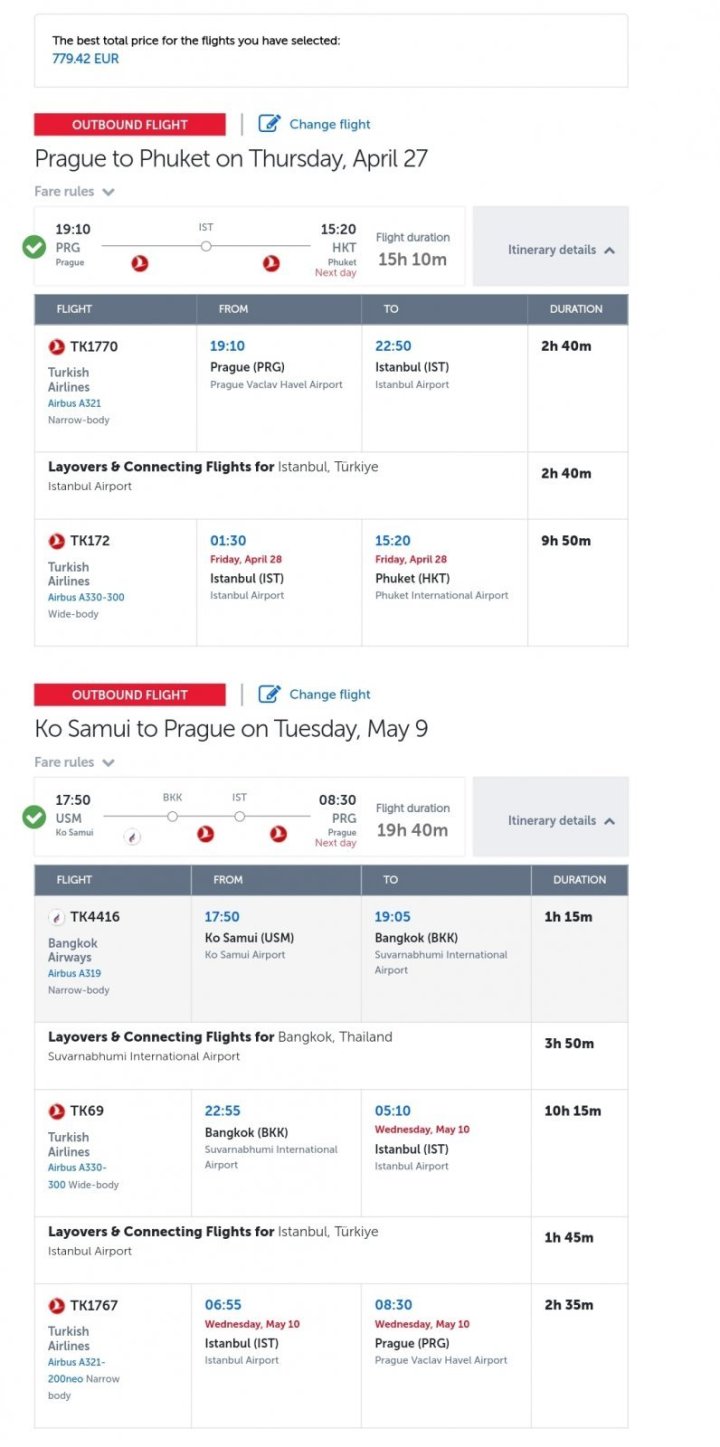
Task: Click the BKK stopover marker on Ko Samui route line
Action: click(x=172, y=817)
